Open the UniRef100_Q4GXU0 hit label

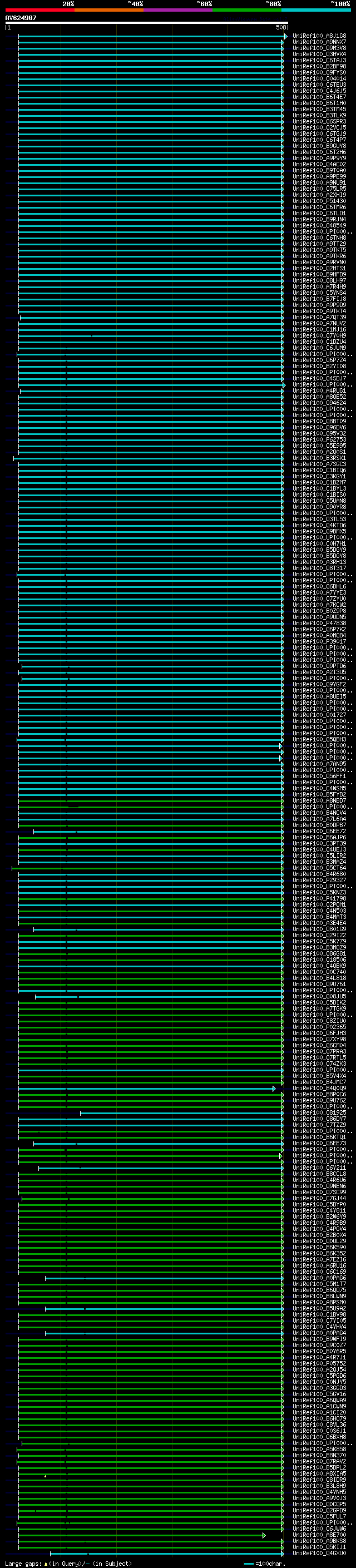319,1553
